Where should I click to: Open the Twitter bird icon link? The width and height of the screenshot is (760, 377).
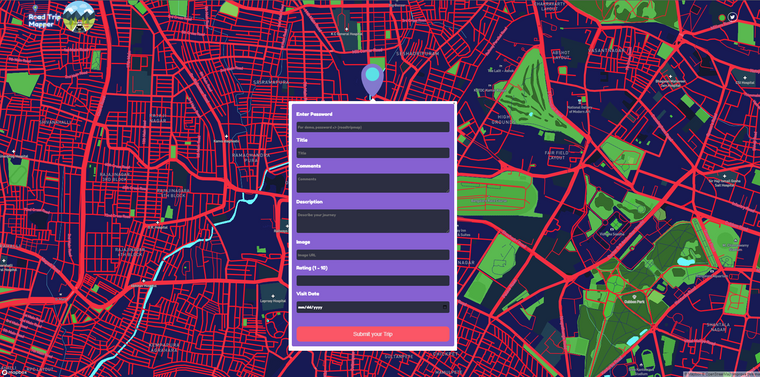click(732, 17)
